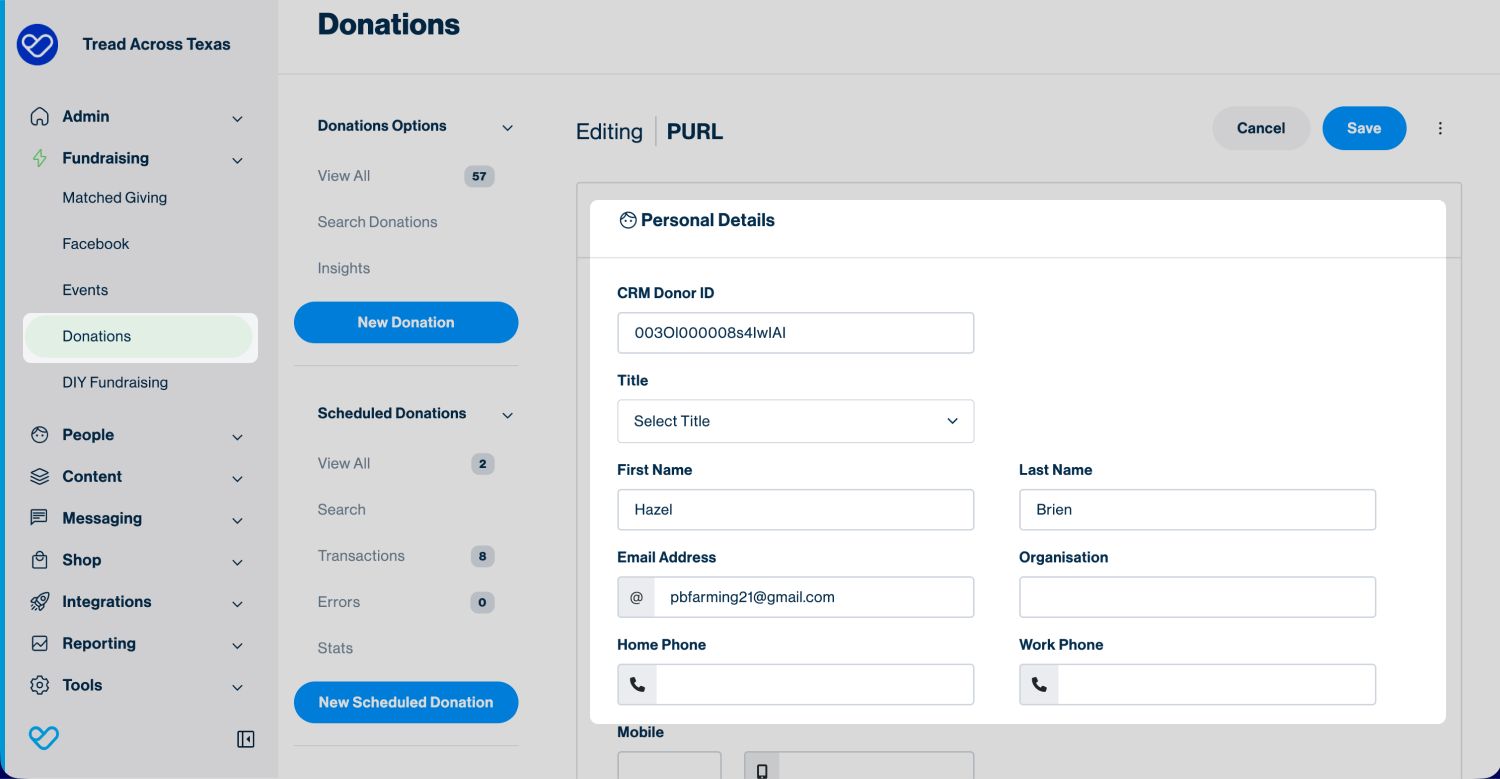This screenshot has height=779, width=1500.
Task: Collapse the Donations Options section
Action: [507, 127]
